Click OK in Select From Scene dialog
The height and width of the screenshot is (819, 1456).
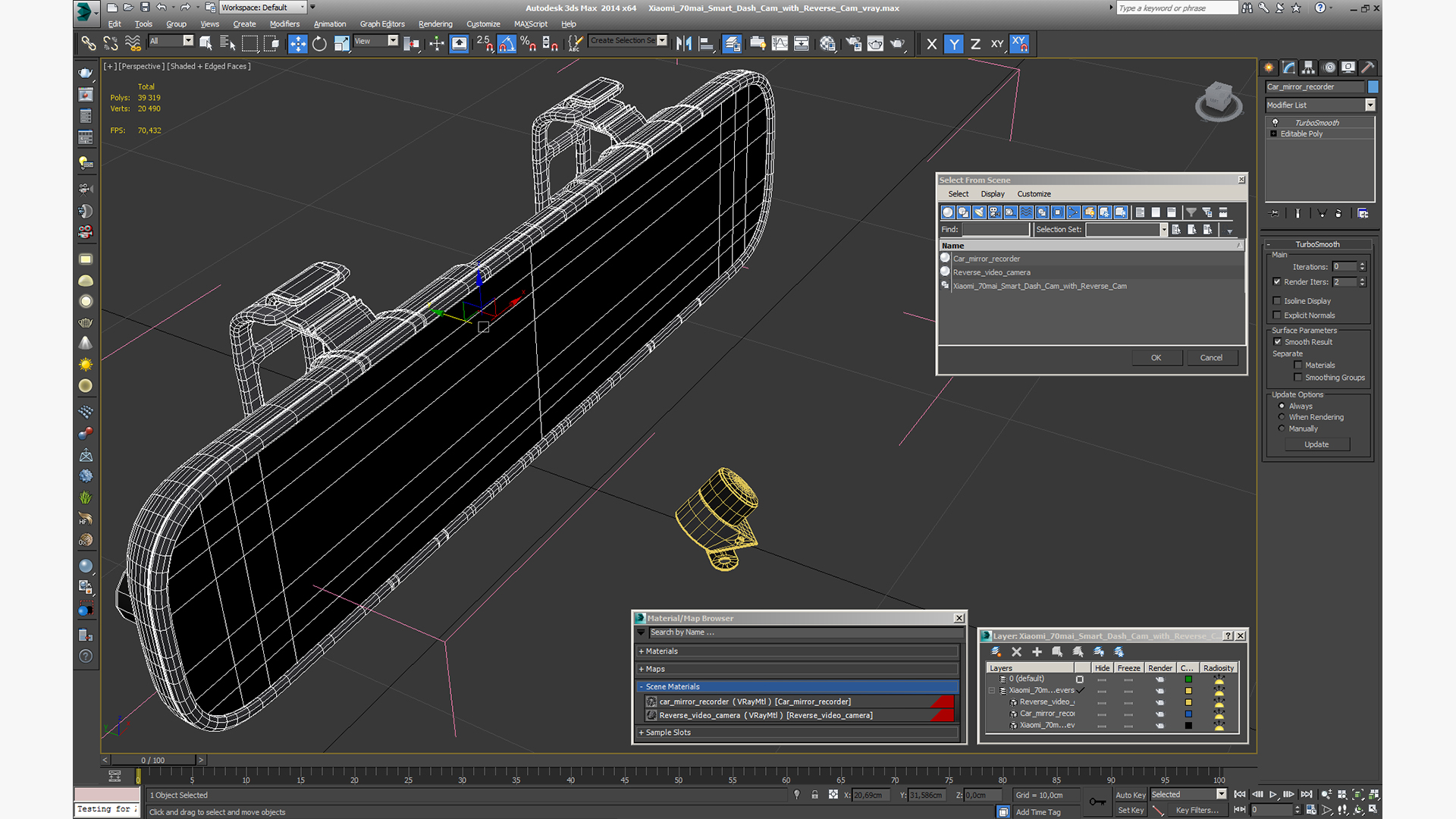click(x=1156, y=358)
